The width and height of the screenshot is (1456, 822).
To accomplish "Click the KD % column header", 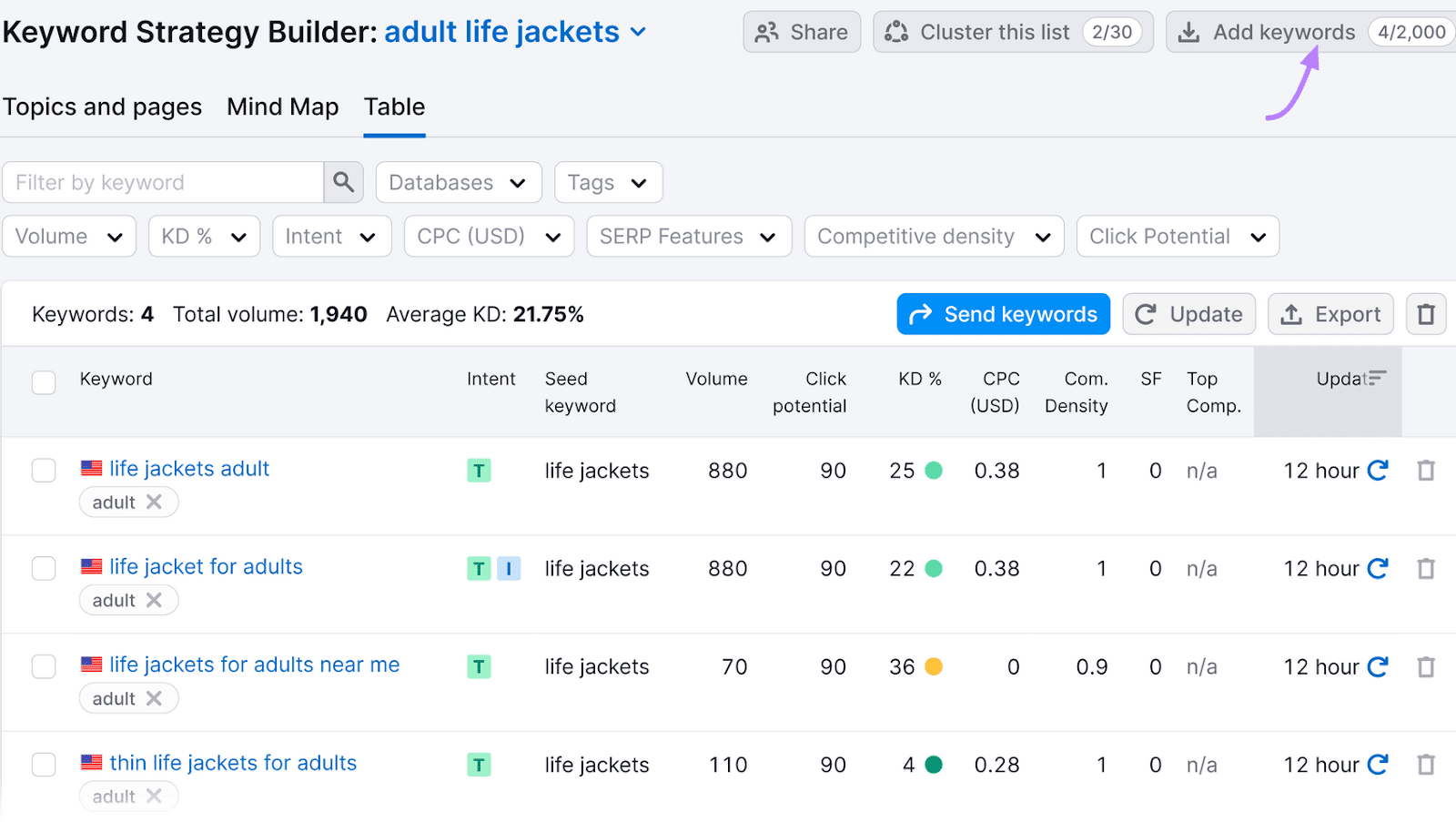I will coord(919,379).
